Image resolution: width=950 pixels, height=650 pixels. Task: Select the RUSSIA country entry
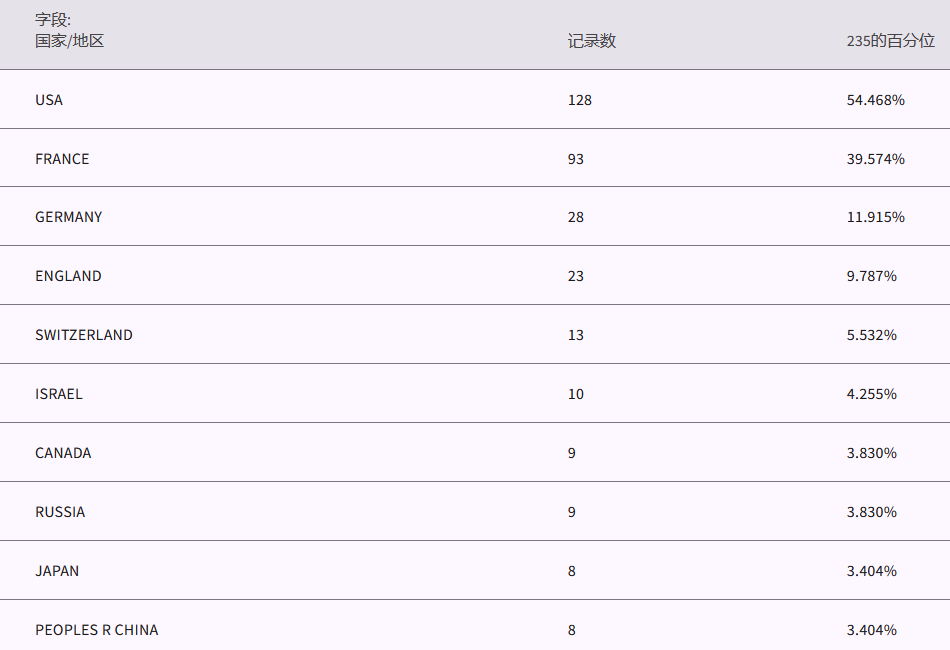coord(60,512)
